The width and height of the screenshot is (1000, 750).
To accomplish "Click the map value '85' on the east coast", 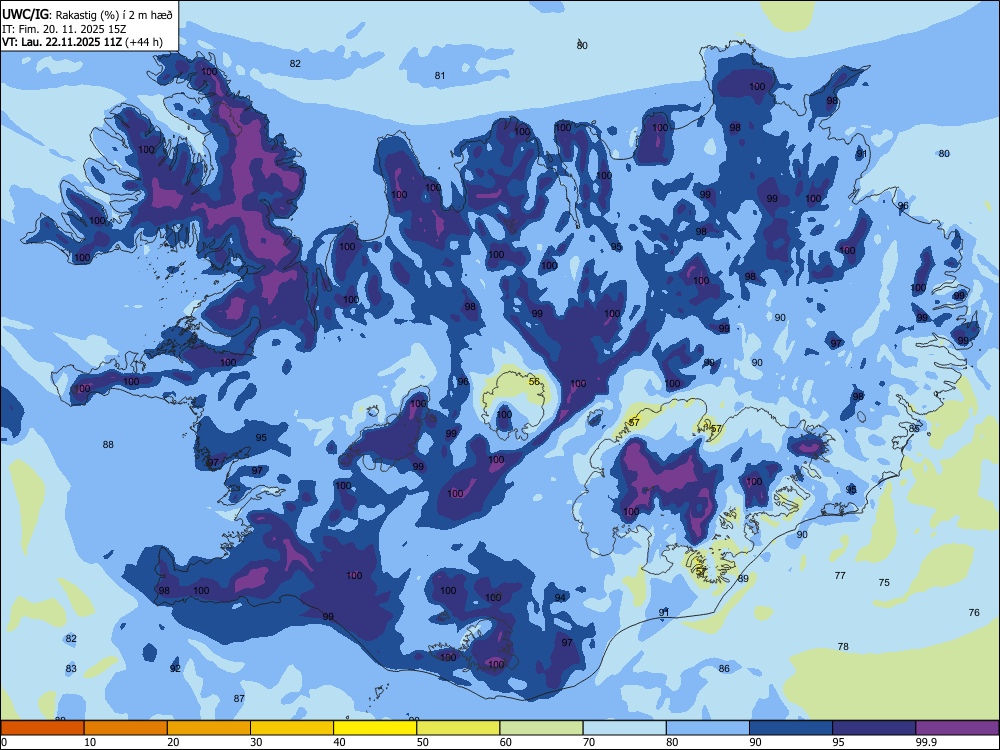I will (915, 429).
